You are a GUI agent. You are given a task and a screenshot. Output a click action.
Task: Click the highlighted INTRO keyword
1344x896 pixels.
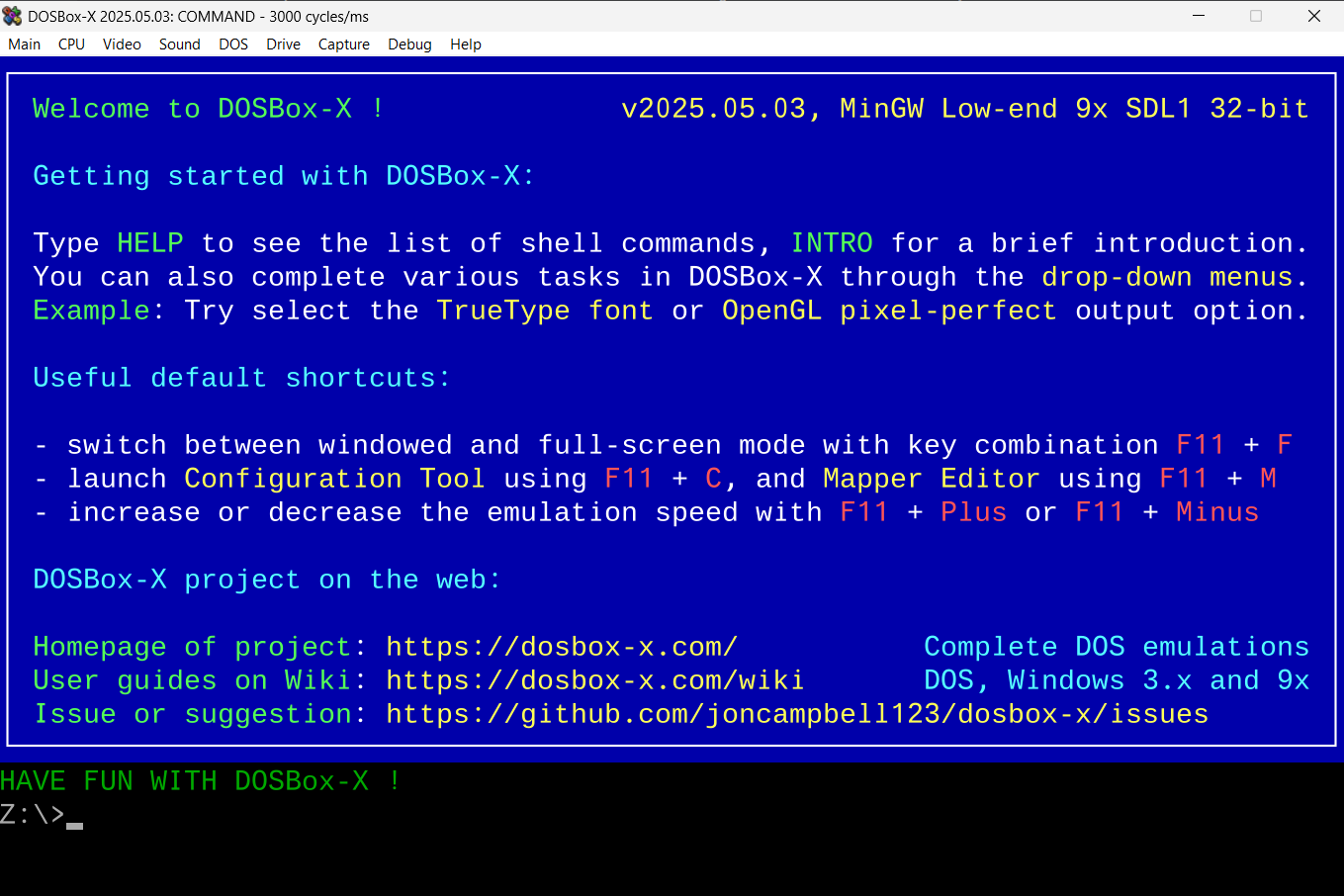832,242
